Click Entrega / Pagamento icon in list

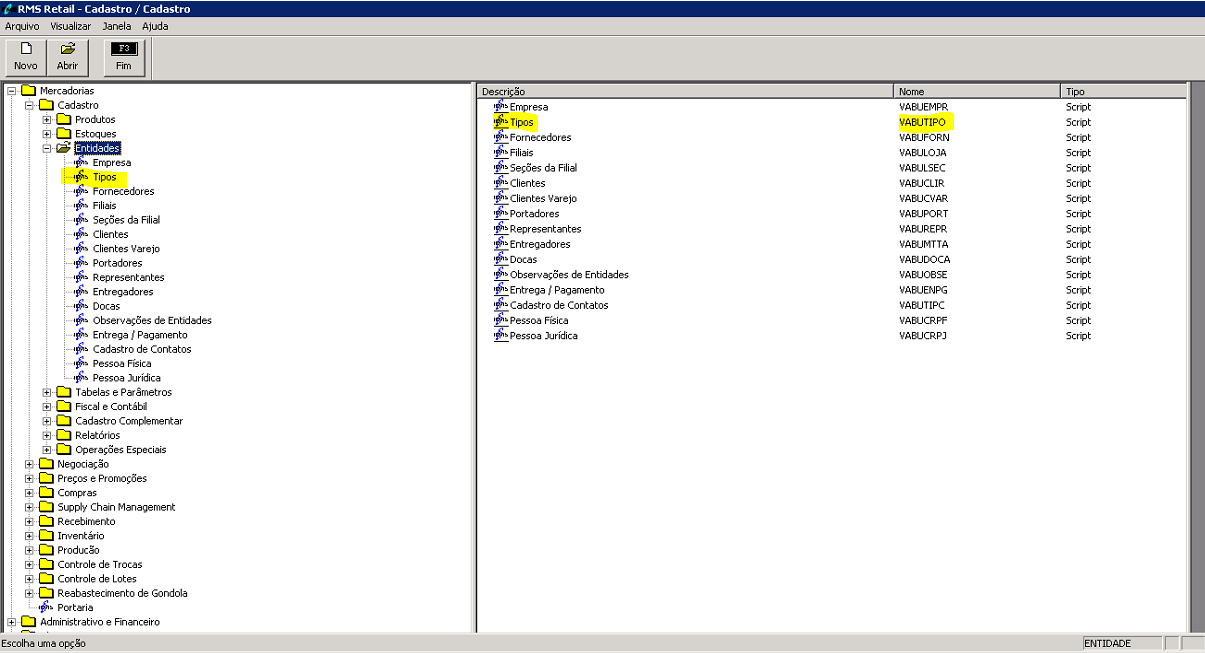501,289
